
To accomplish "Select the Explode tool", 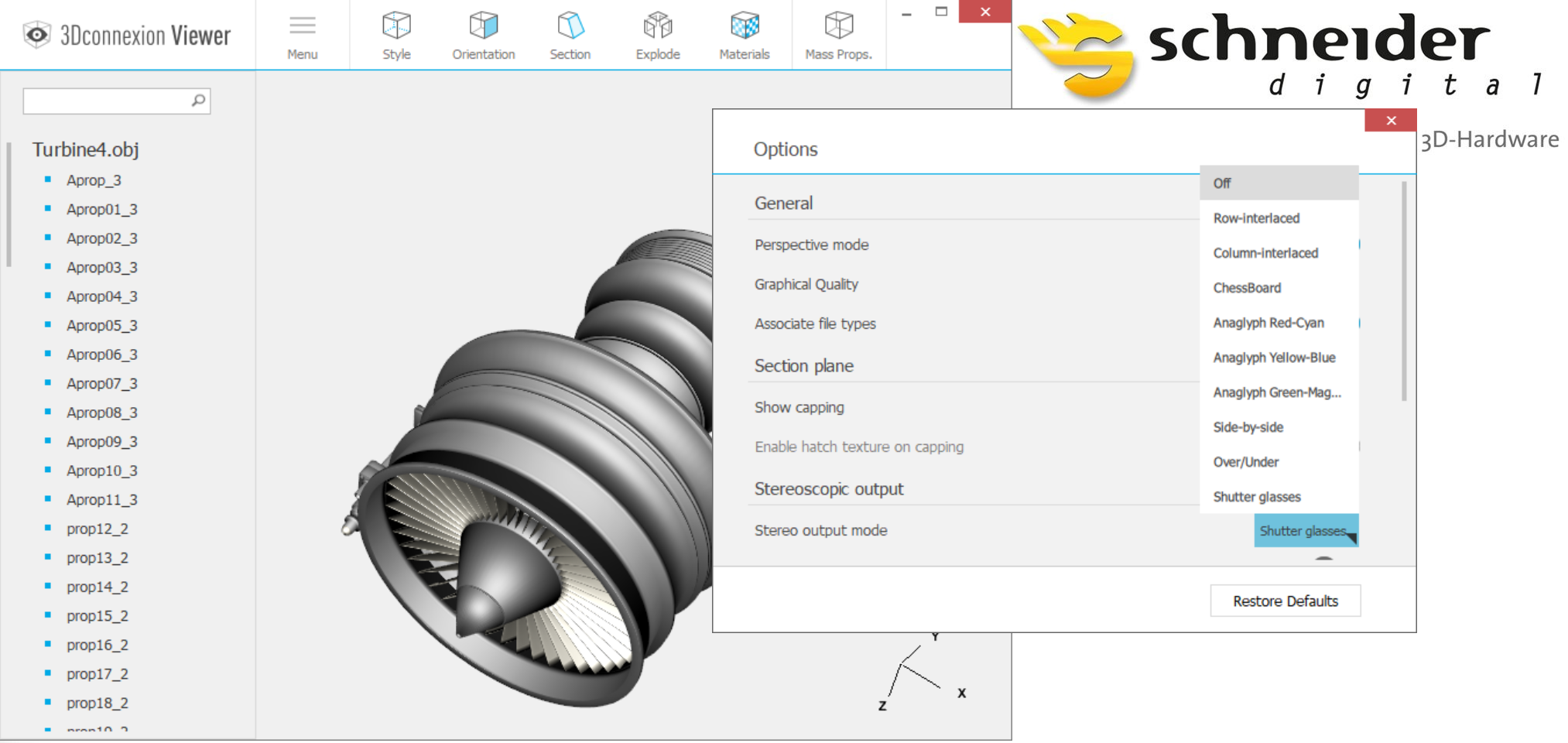I will (657, 36).
